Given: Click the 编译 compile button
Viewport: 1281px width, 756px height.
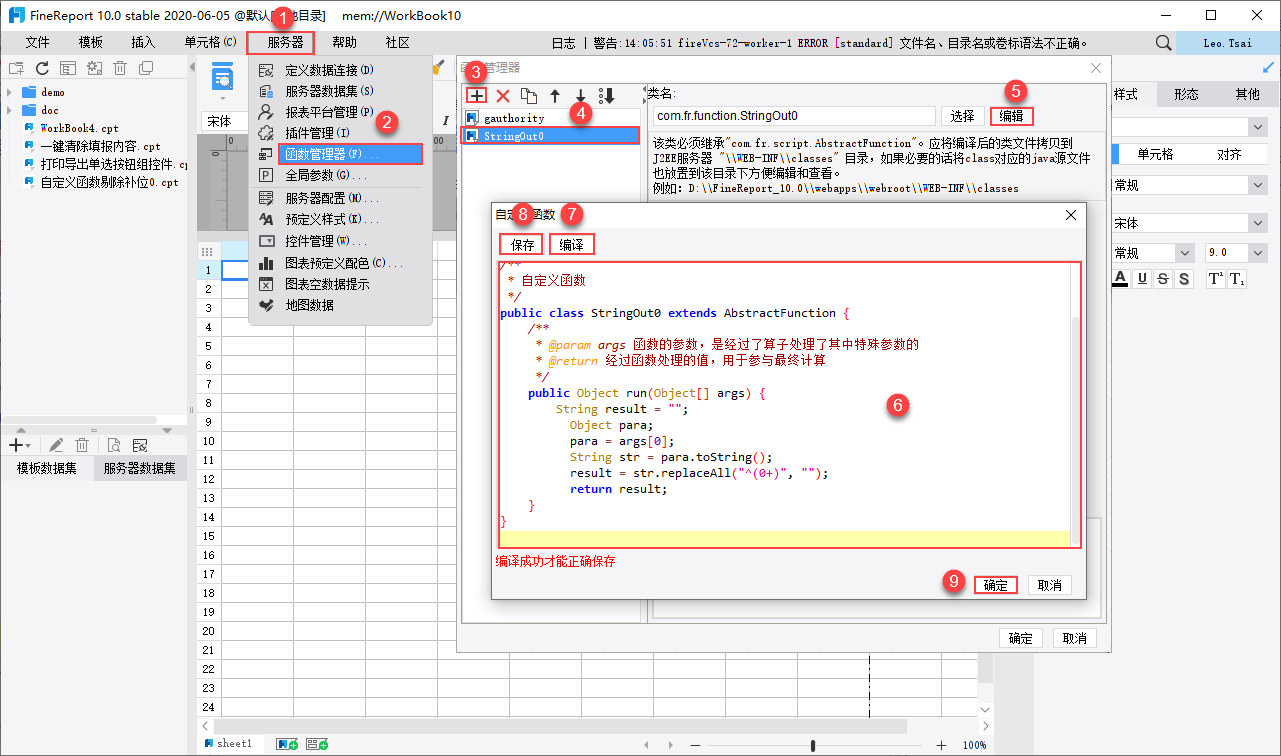Looking at the screenshot, I should click(x=572, y=244).
